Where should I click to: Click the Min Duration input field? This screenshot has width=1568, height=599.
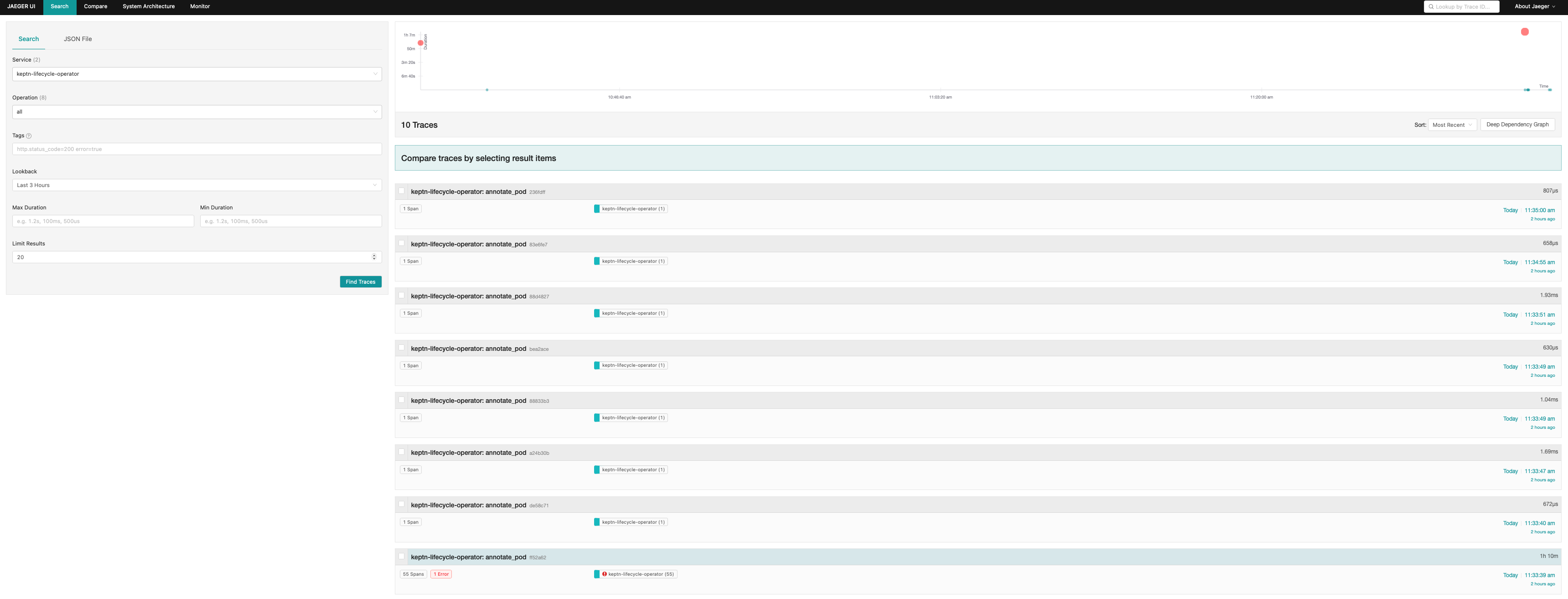[x=291, y=221]
